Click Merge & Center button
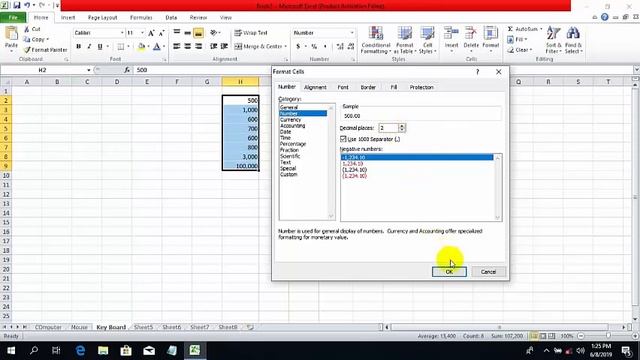 (260, 47)
